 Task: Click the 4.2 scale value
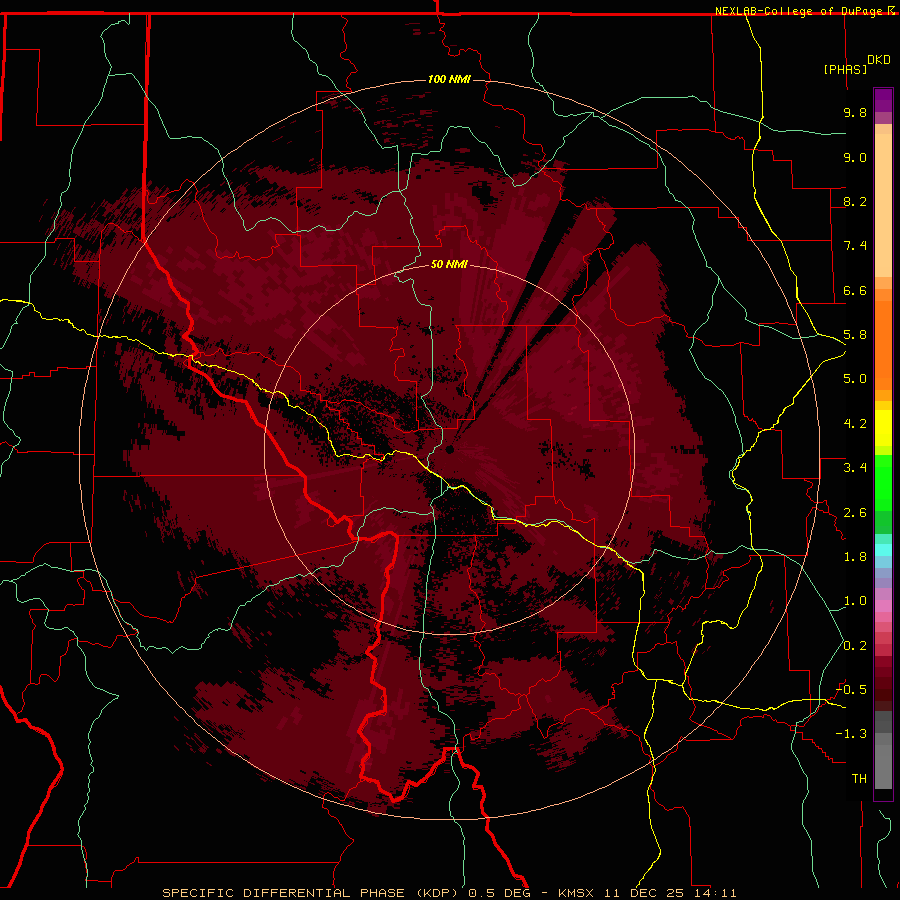point(855,424)
